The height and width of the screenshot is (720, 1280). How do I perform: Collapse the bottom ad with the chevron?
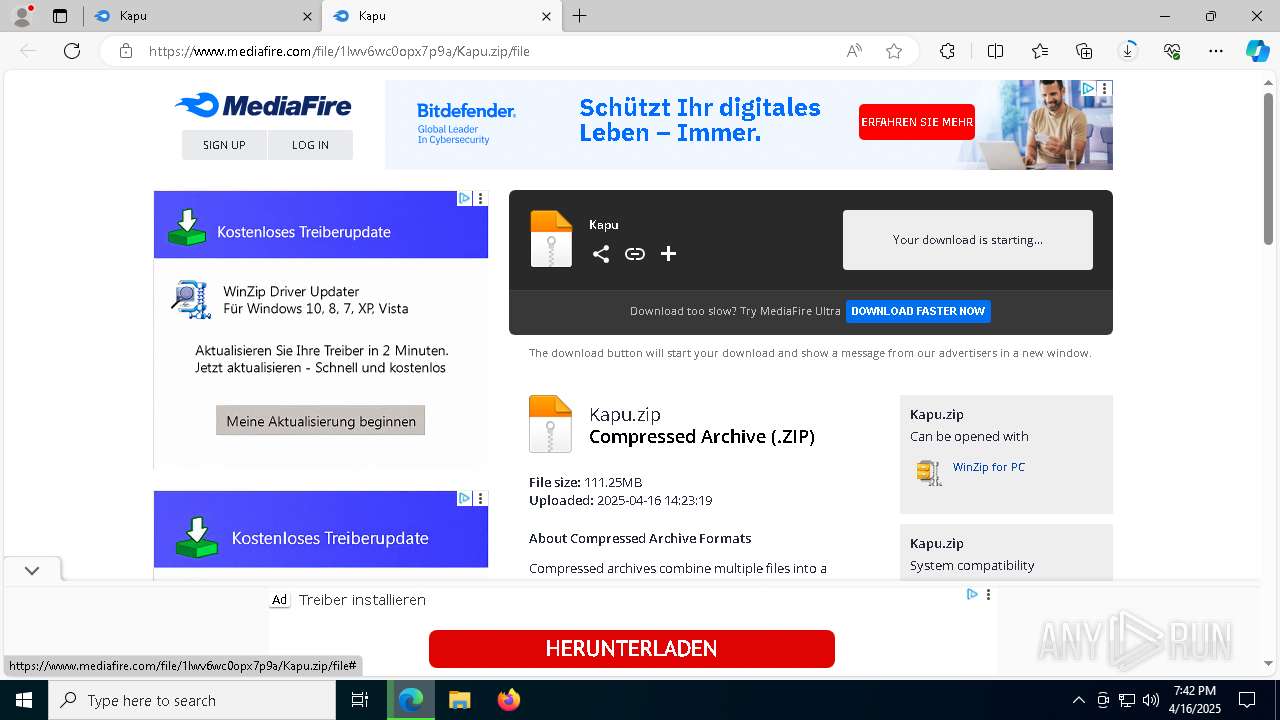tap(32, 570)
